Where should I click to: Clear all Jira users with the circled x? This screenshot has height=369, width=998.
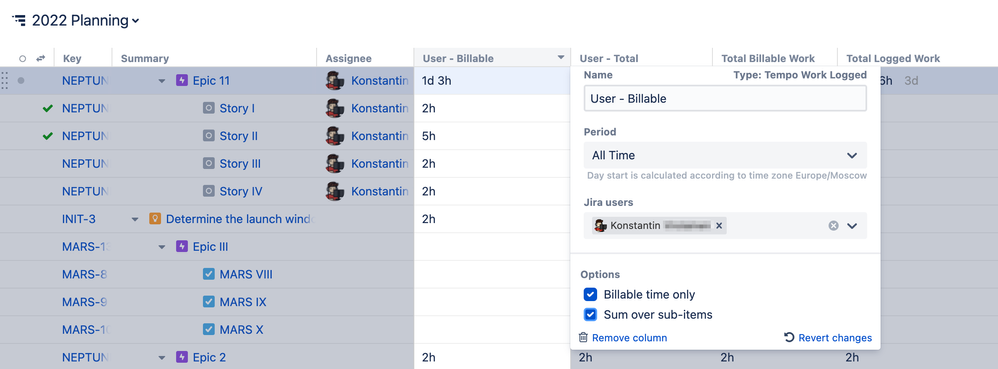click(x=833, y=225)
